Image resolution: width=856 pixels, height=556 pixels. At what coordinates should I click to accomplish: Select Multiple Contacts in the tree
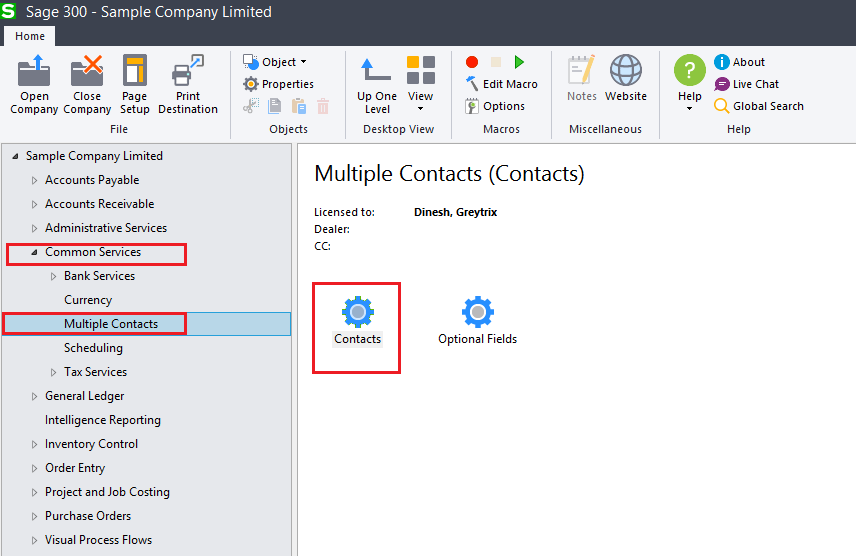[x=111, y=324]
